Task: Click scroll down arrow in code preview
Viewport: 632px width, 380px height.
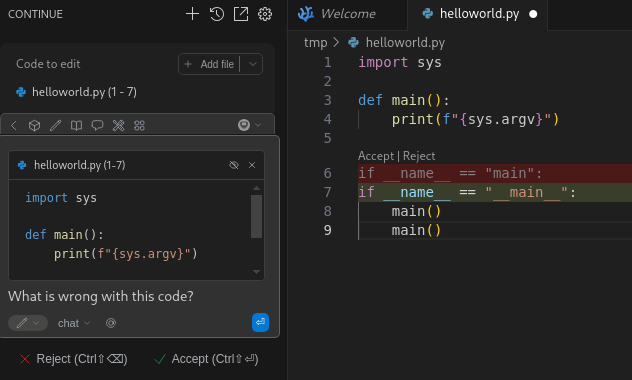Action: click(256, 272)
